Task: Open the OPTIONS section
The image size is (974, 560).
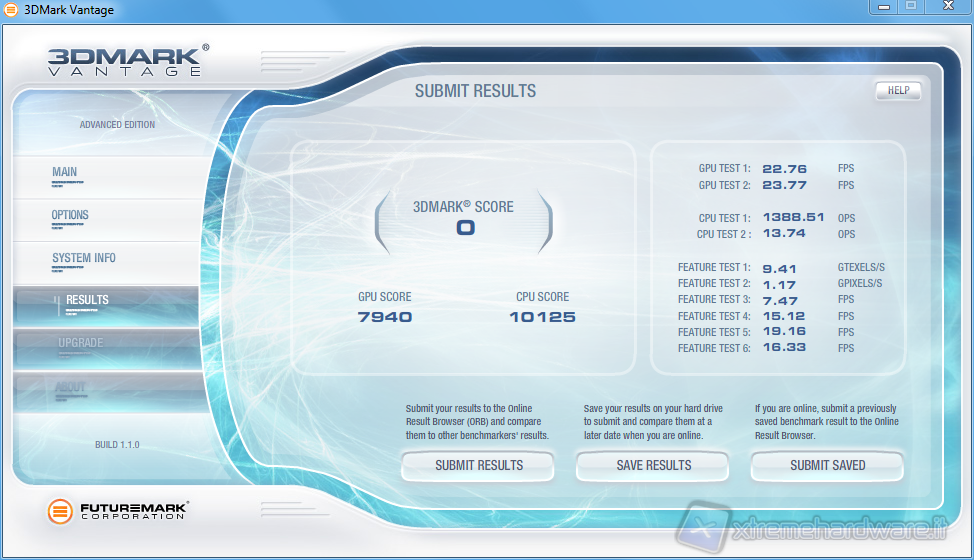Action: click(70, 216)
